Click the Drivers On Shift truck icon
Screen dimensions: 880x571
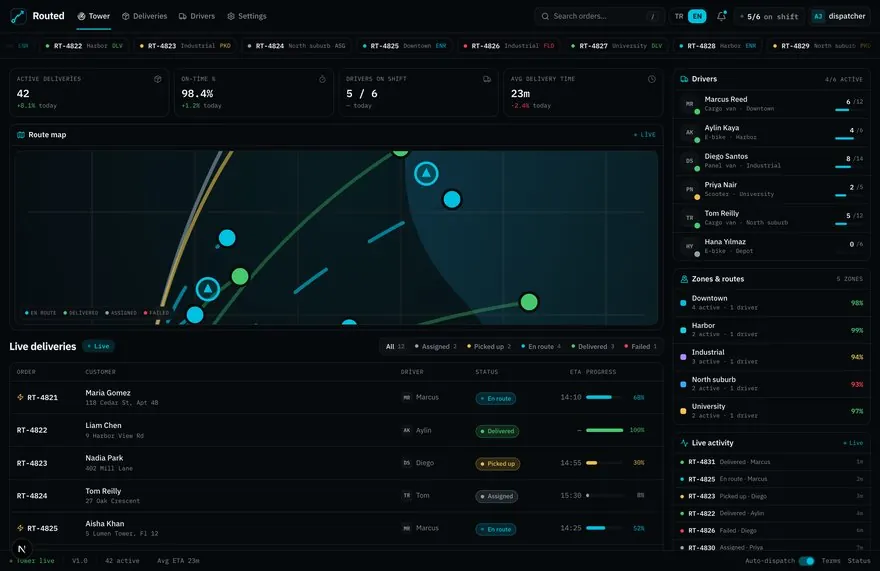click(487, 79)
